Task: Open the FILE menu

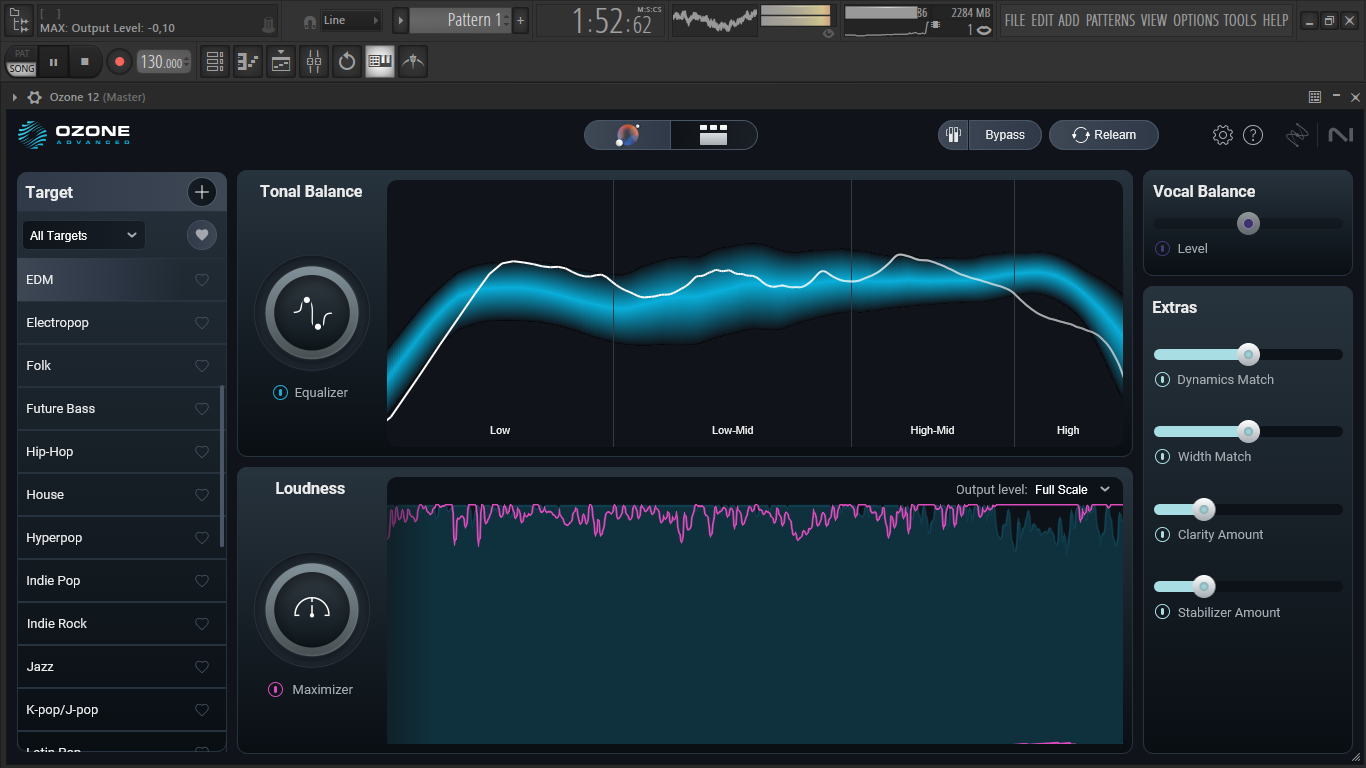Action: pos(1015,20)
